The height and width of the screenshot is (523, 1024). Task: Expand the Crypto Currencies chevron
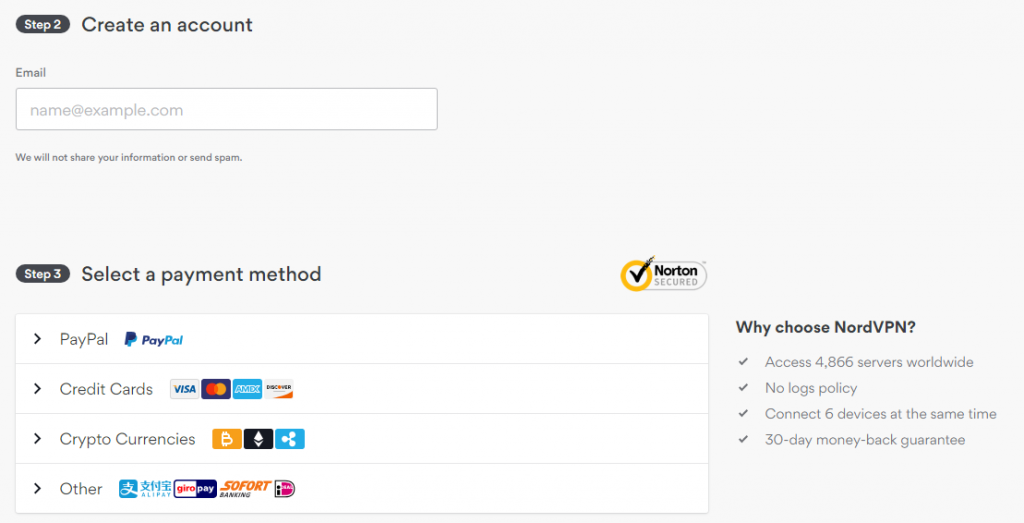click(37, 439)
